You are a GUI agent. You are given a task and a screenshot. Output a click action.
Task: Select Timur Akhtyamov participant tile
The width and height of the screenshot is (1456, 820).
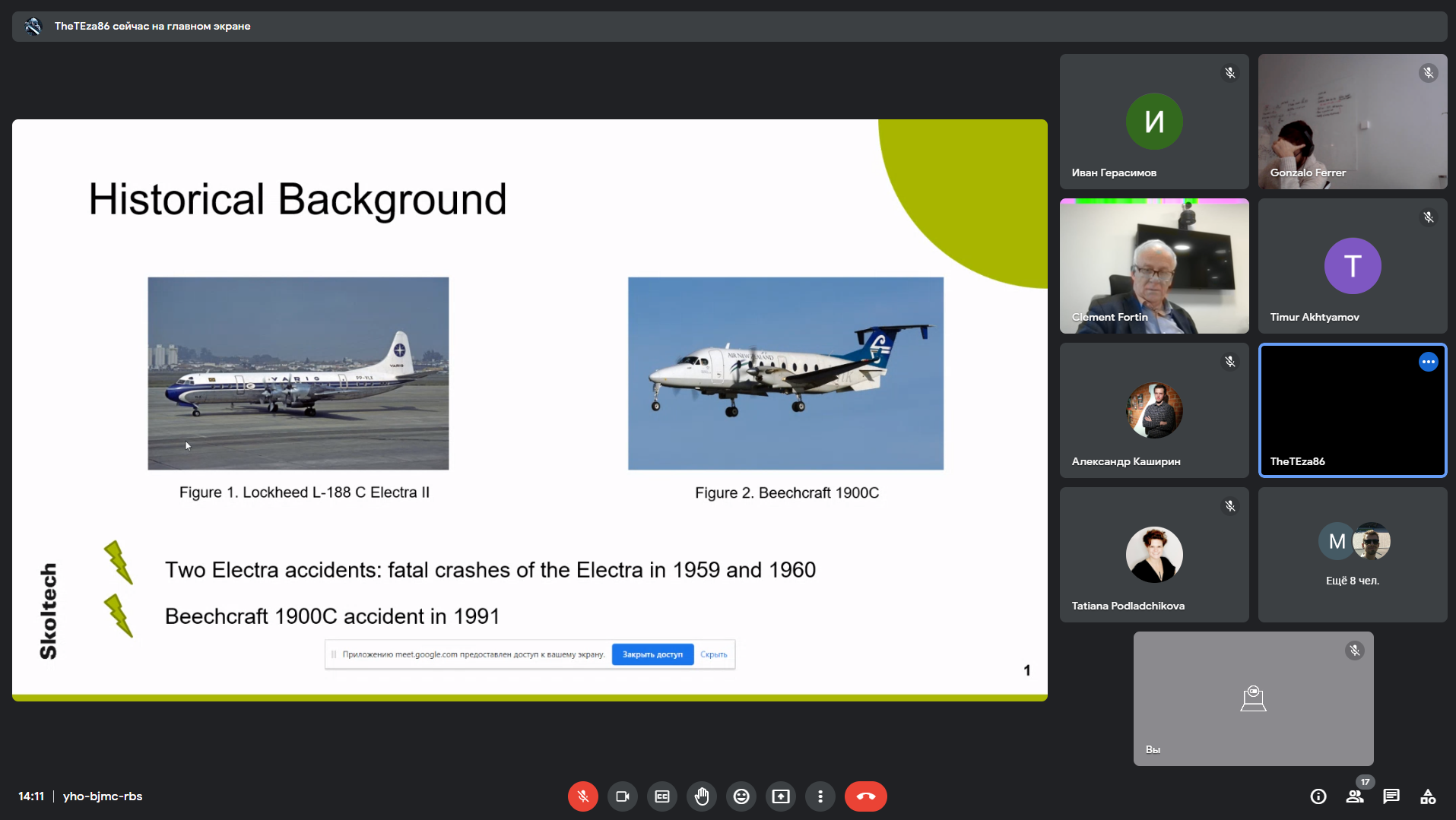(1353, 266)
